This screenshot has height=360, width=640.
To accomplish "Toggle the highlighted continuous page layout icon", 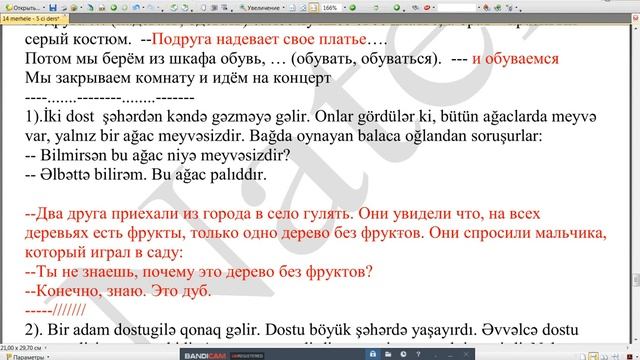I will point(593,356).
